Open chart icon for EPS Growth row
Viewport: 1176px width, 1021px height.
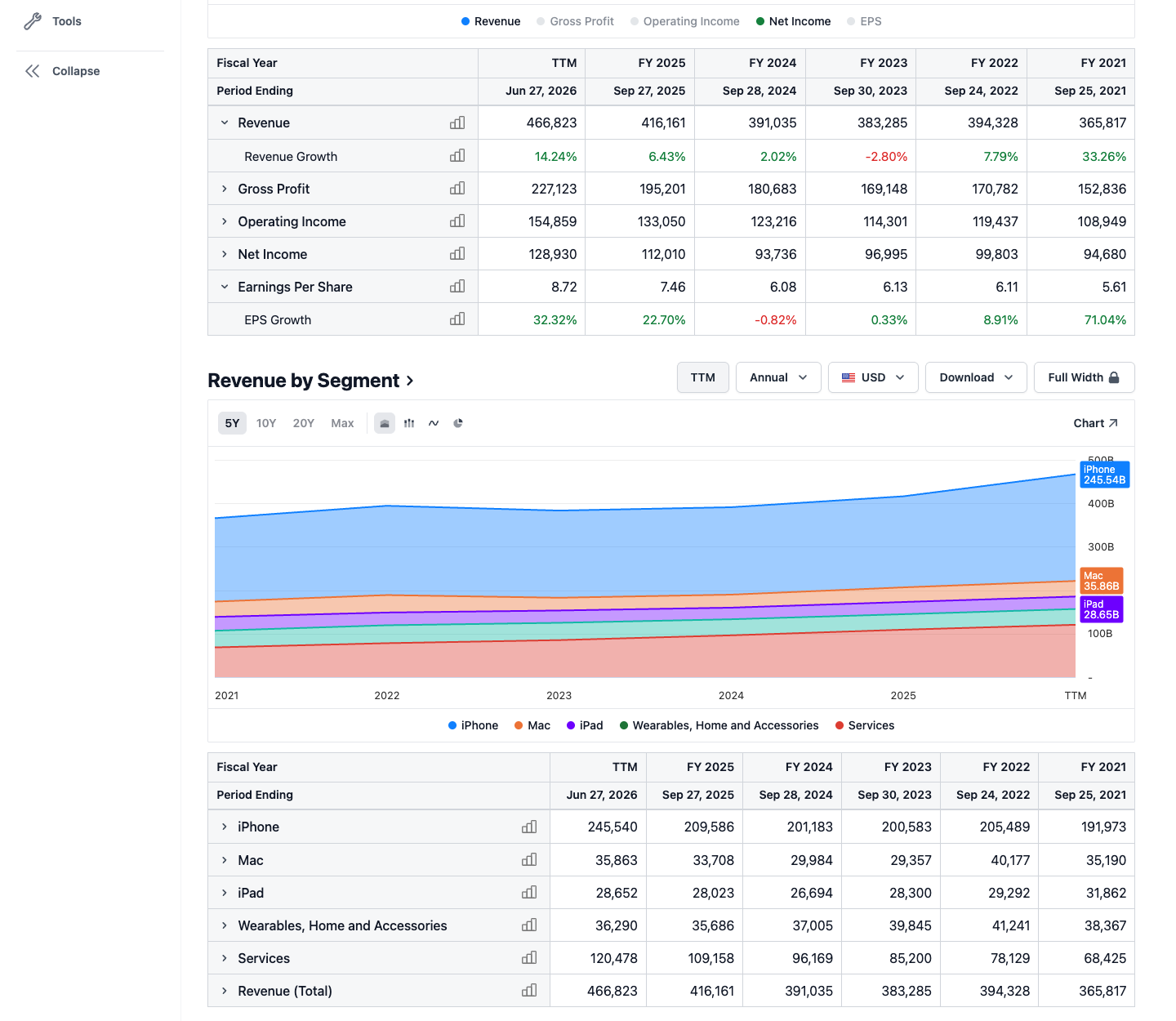[457, 319]
